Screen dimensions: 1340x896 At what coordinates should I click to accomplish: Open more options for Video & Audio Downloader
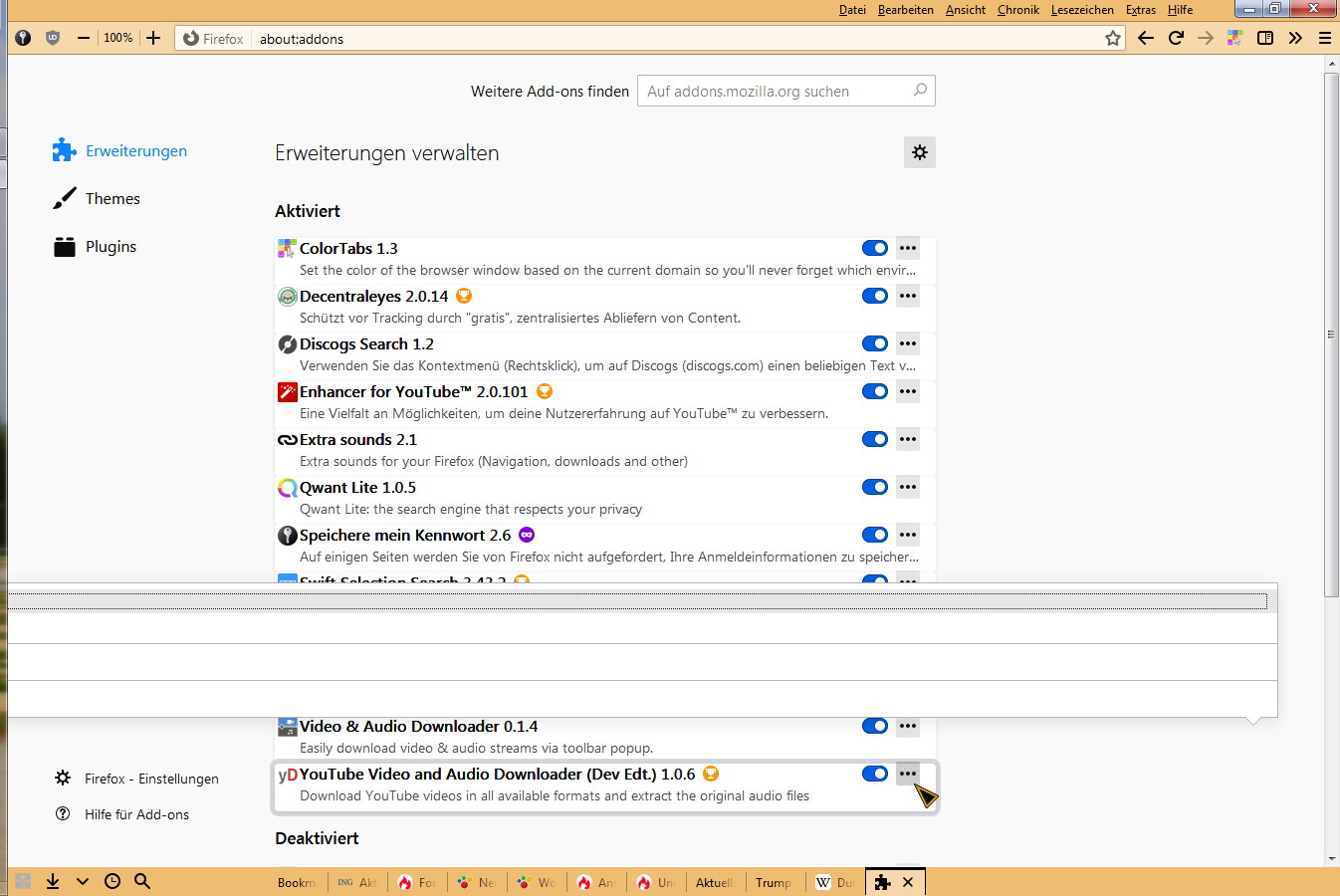[x=908, y=726]
